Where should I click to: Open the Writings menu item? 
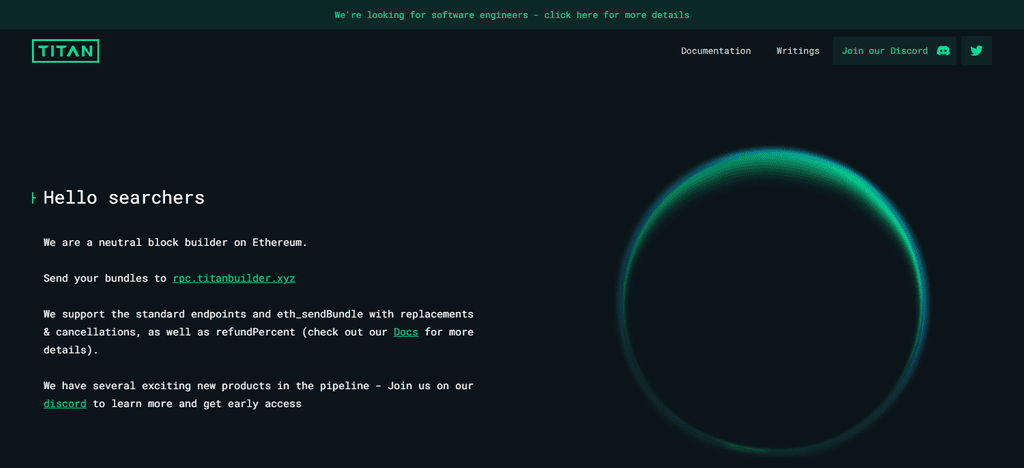(x=797, y=51)
